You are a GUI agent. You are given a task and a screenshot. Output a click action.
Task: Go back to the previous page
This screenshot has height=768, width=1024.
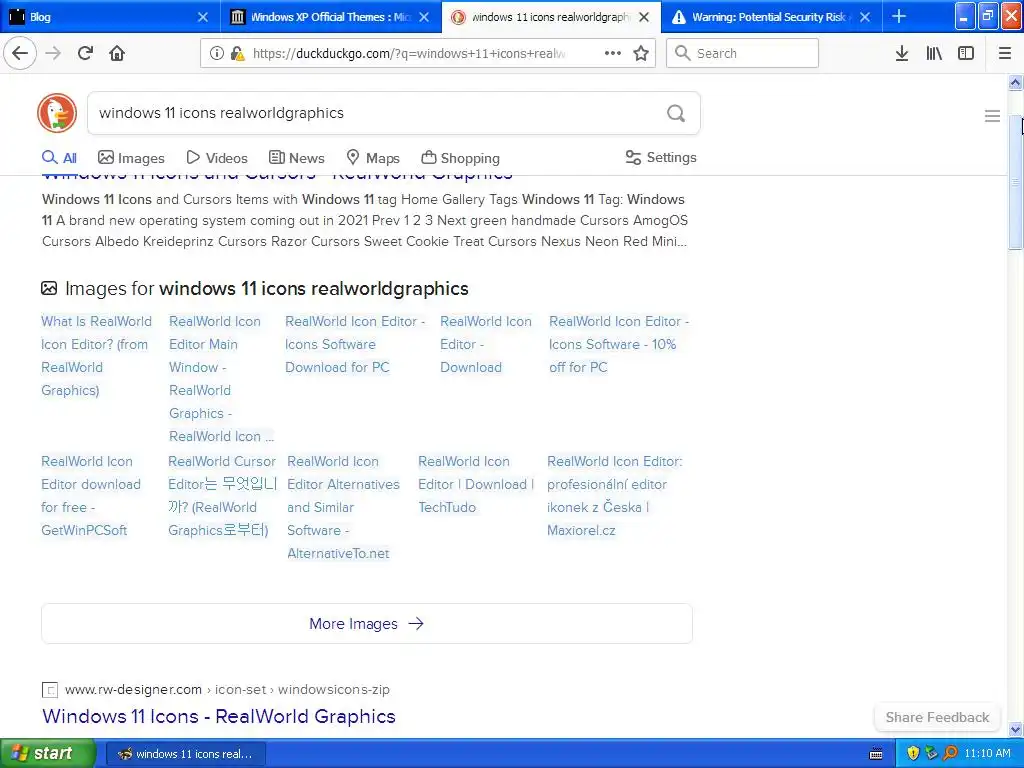coord(20,53)
